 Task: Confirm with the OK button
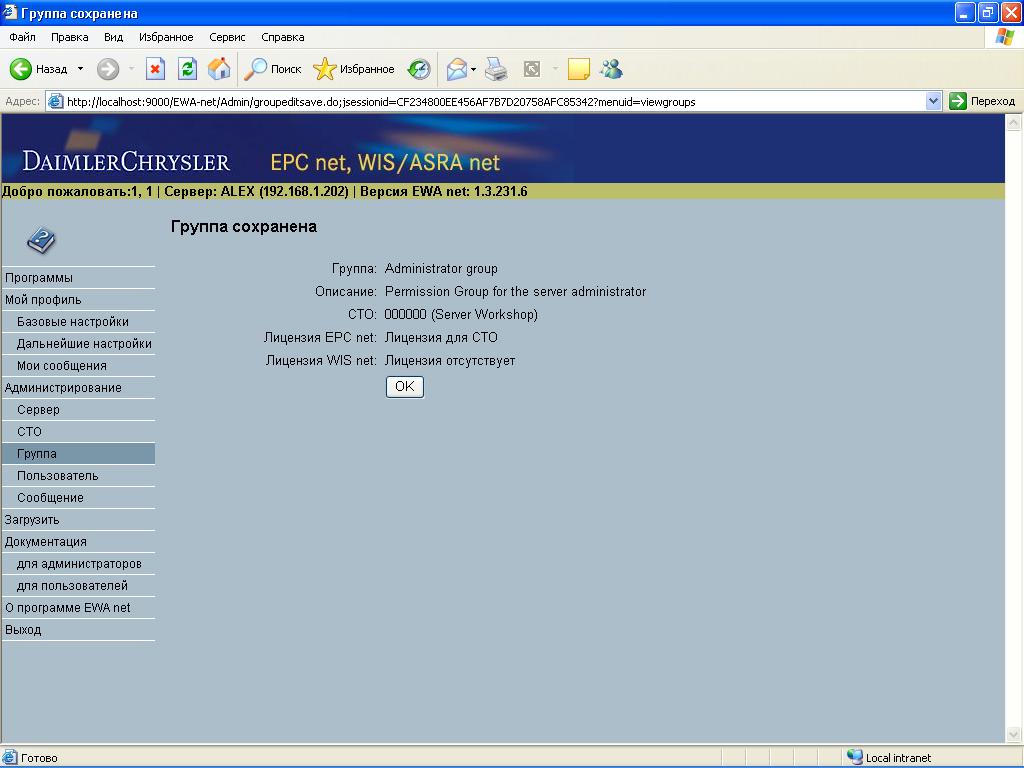click(x=405, y=387)
